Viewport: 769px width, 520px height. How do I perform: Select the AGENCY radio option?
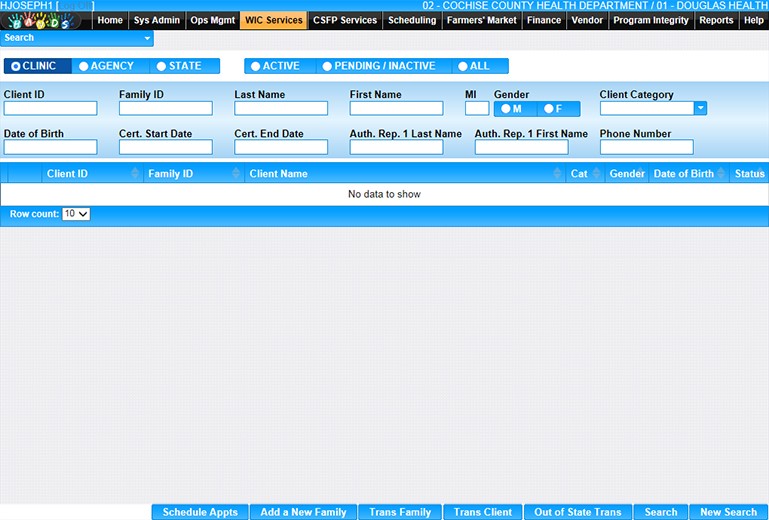[x=111, y=66]
